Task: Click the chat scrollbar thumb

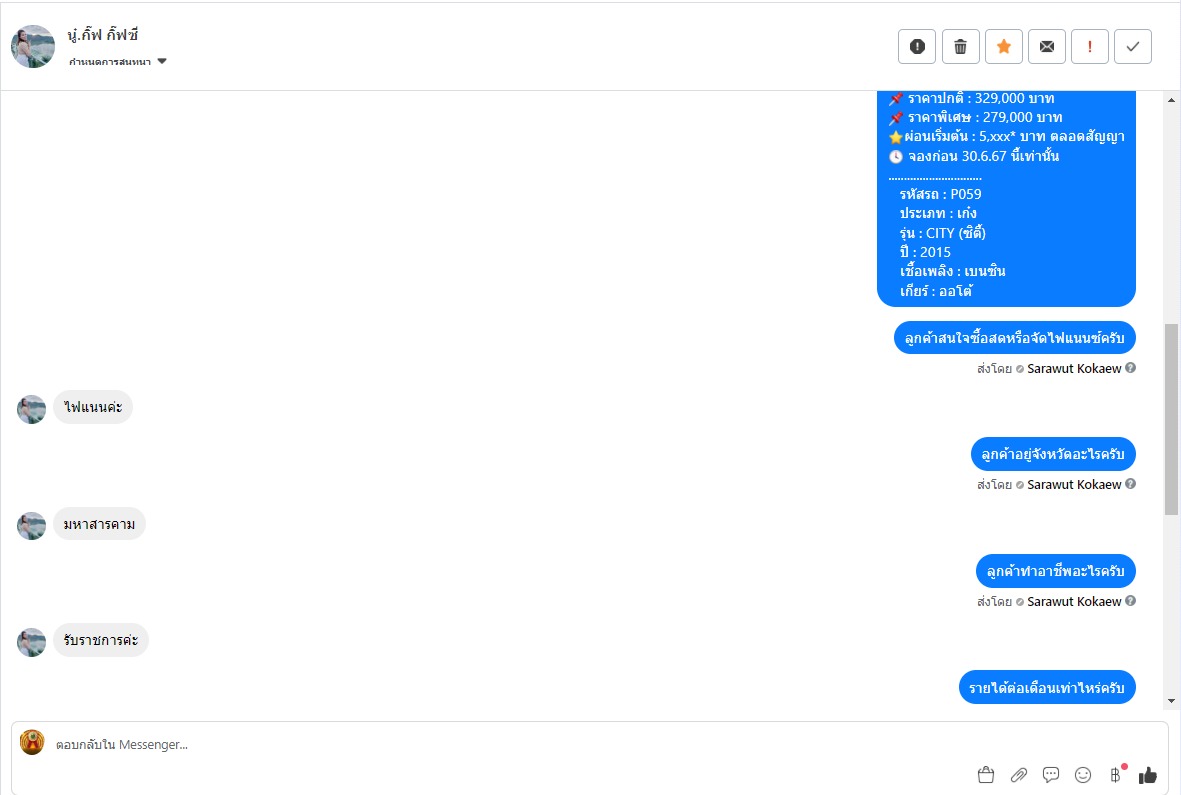Action: click(1171, 419)
